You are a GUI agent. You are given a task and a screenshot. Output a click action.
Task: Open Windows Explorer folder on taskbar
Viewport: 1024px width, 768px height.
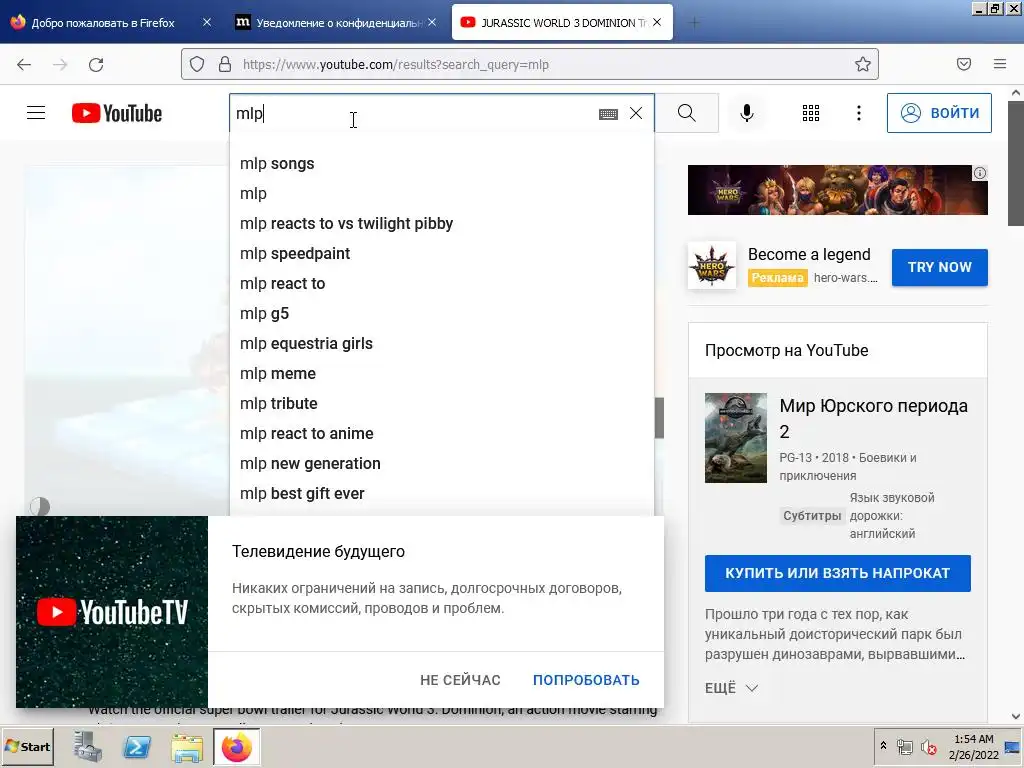(x=187, y=746)
